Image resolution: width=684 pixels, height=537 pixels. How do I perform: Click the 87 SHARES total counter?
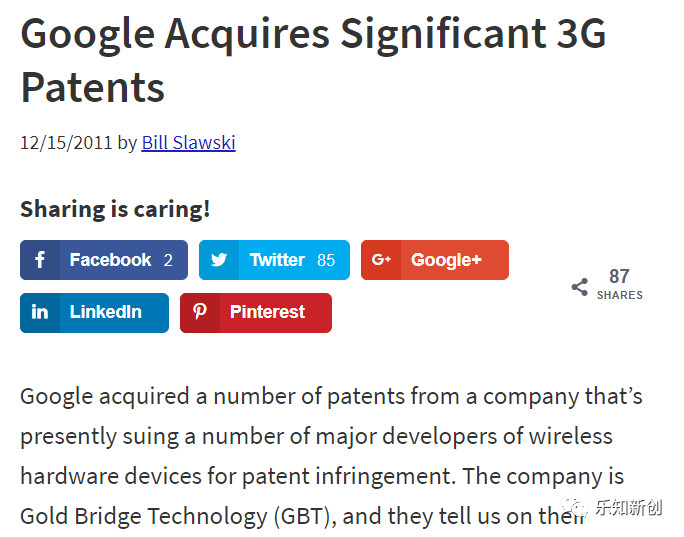click(619, 284)
